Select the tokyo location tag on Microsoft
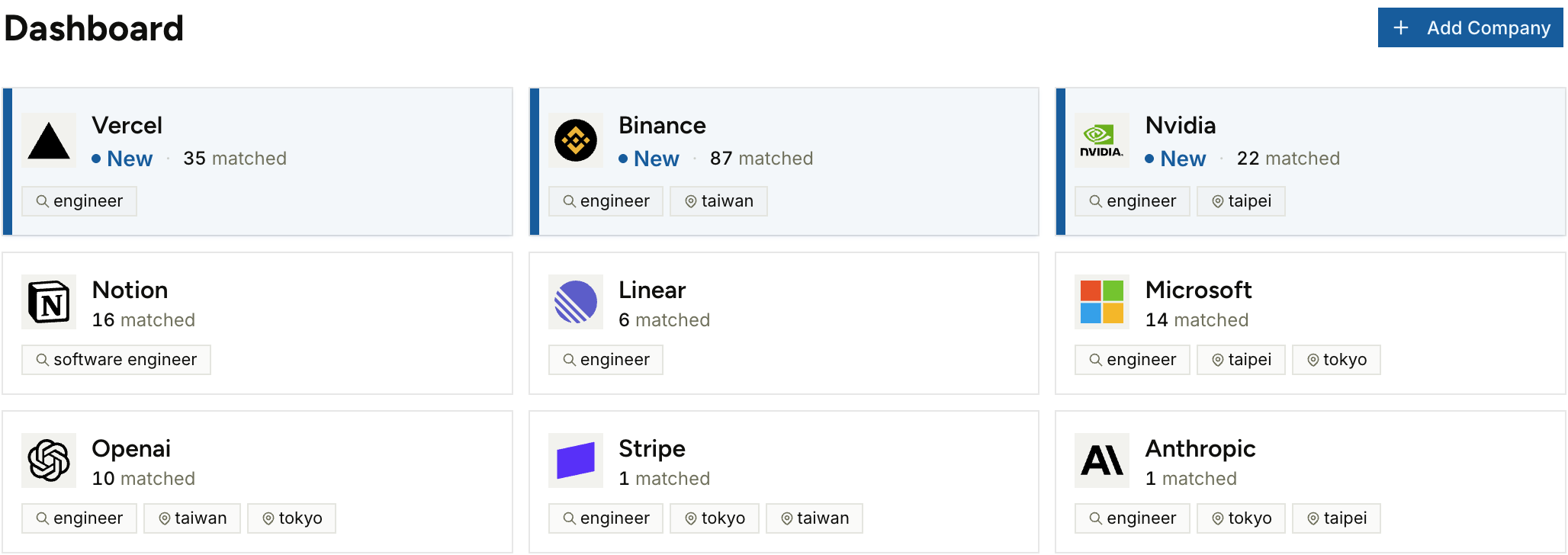Screen dimensions: 1568x555 click(x=1336, y=360)
